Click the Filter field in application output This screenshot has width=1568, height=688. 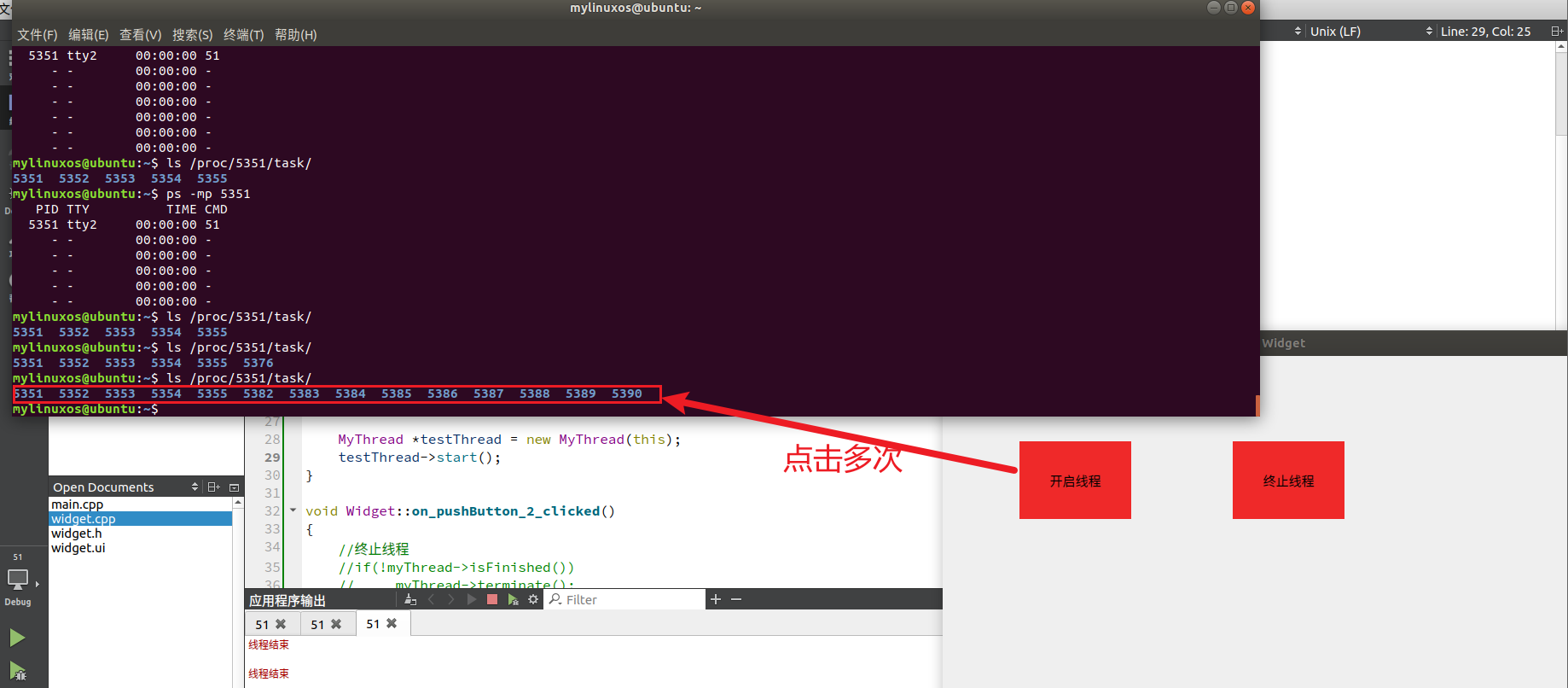coord(625,599)
